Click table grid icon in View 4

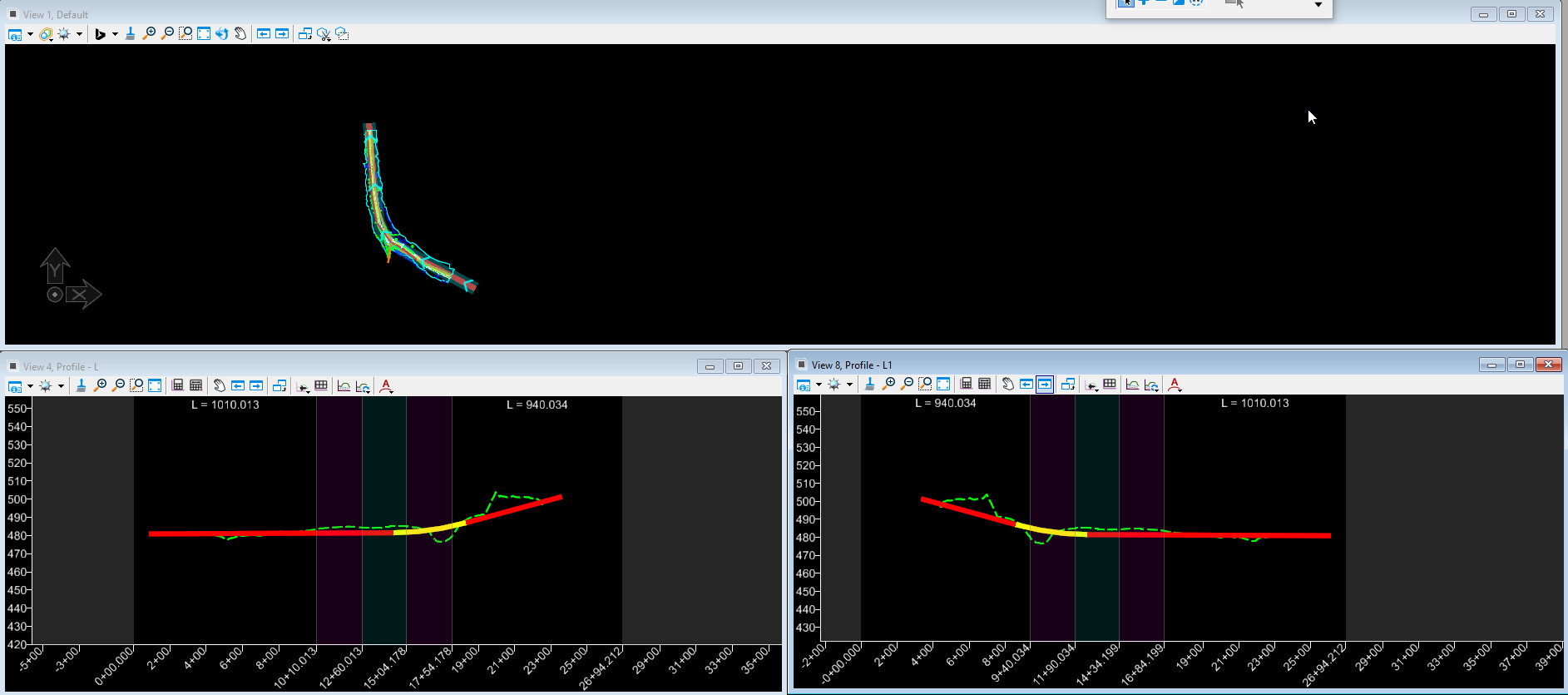(x=321, y=386)
